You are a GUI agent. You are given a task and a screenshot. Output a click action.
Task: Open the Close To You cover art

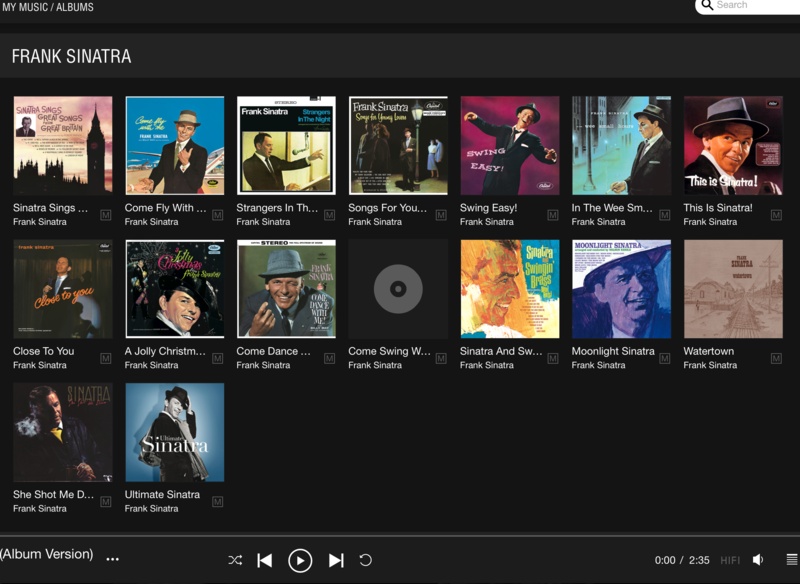[63, 289]
